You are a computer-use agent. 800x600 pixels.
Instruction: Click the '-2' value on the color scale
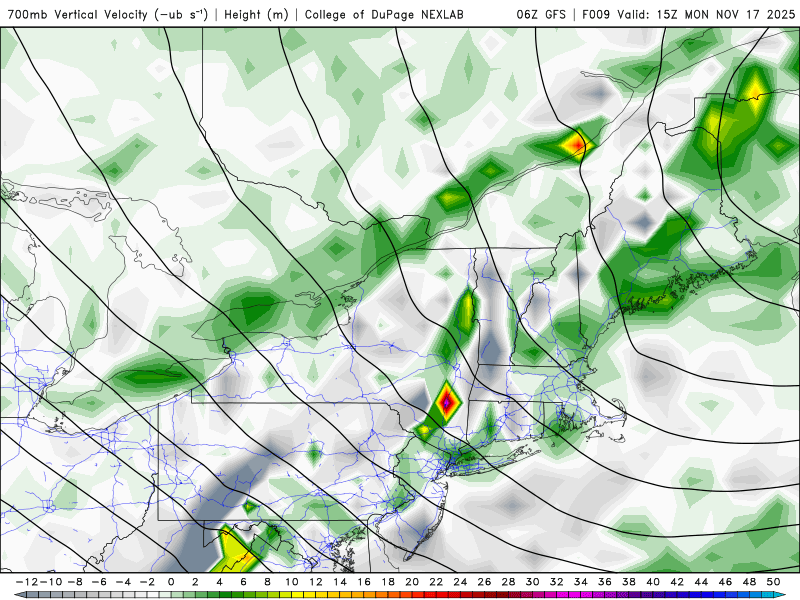tap(146, 582)
